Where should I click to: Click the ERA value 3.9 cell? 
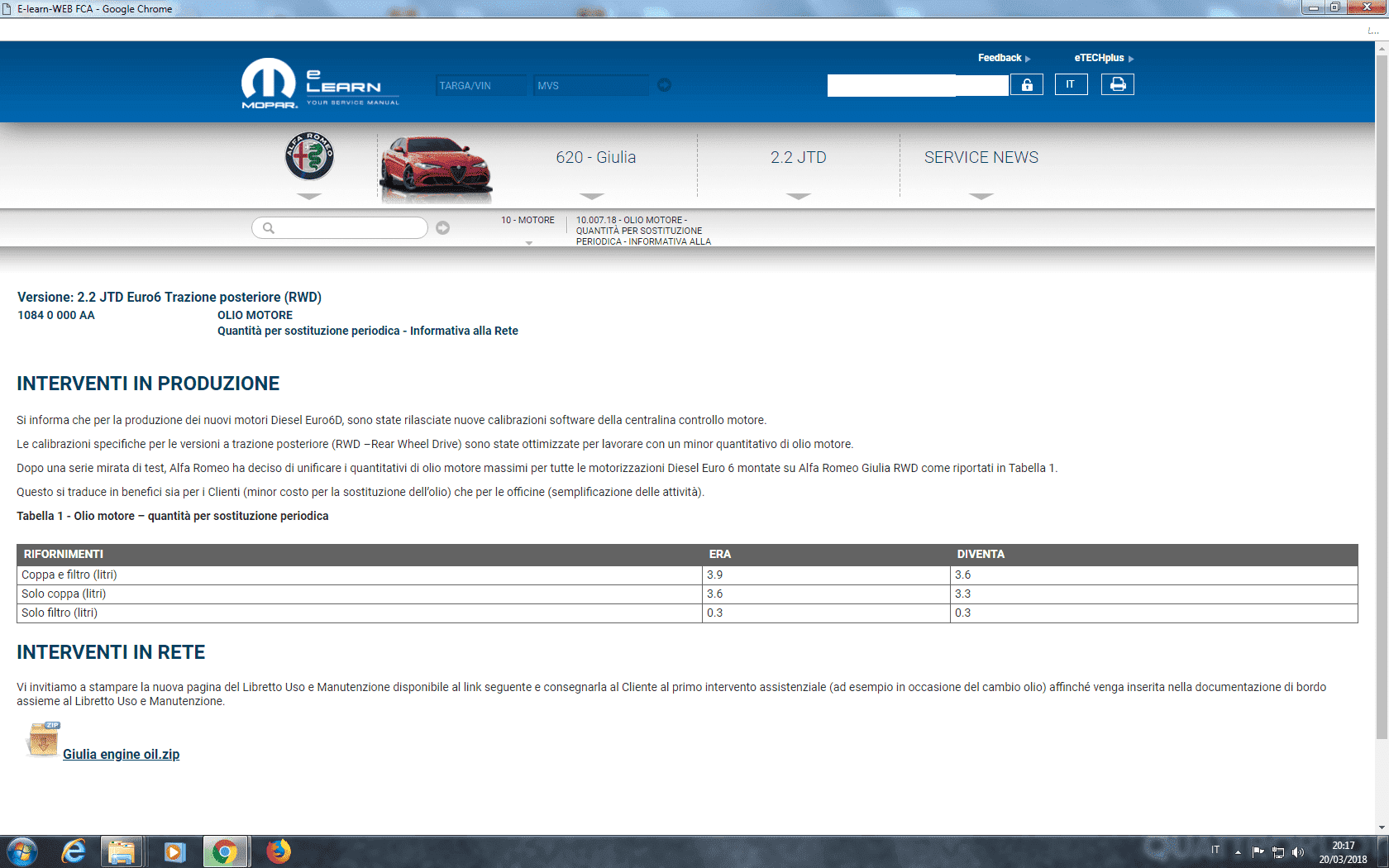click(827, 575)
